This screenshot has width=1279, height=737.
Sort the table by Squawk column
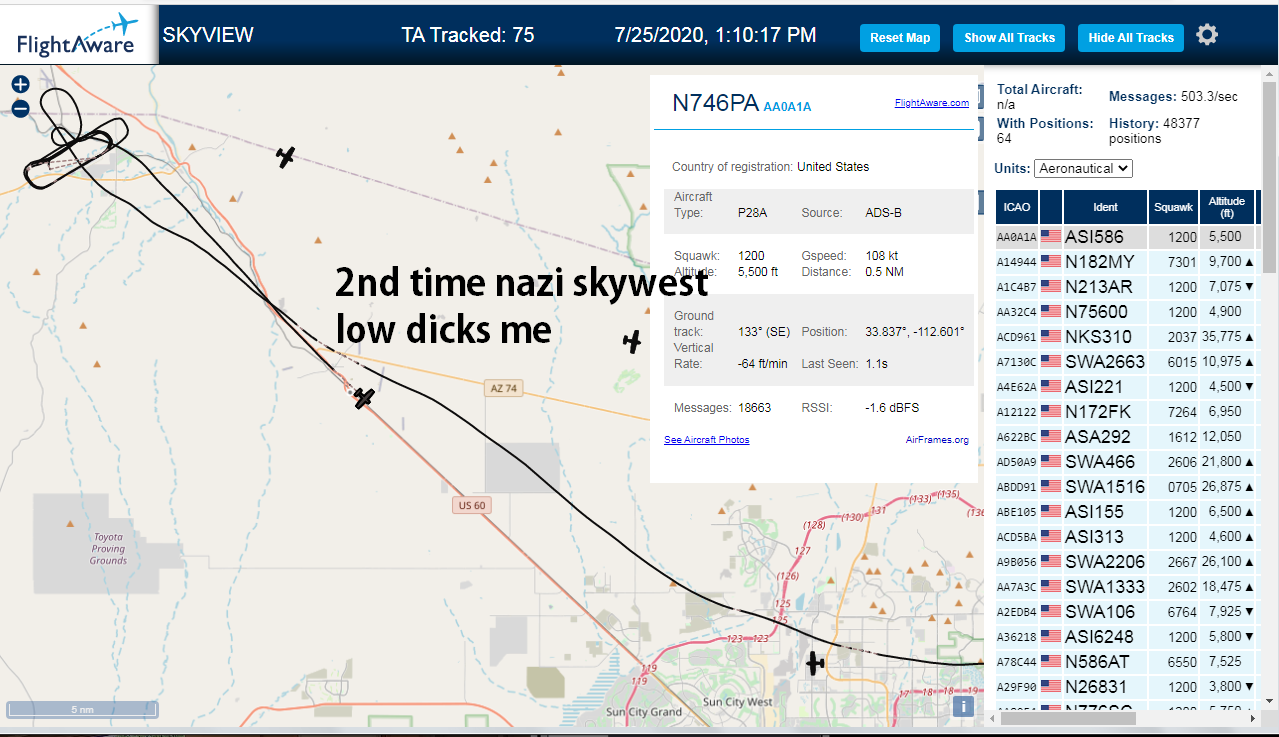(x=1173, y=207)
